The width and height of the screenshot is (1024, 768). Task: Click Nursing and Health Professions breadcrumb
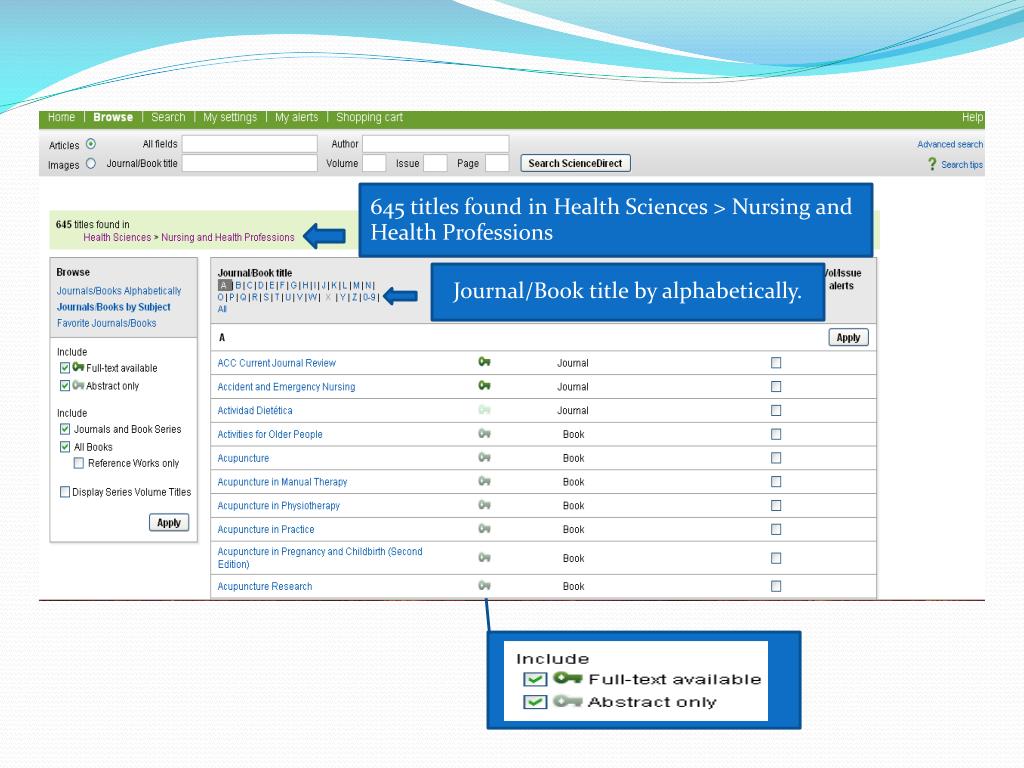click(x=228, y=237)
